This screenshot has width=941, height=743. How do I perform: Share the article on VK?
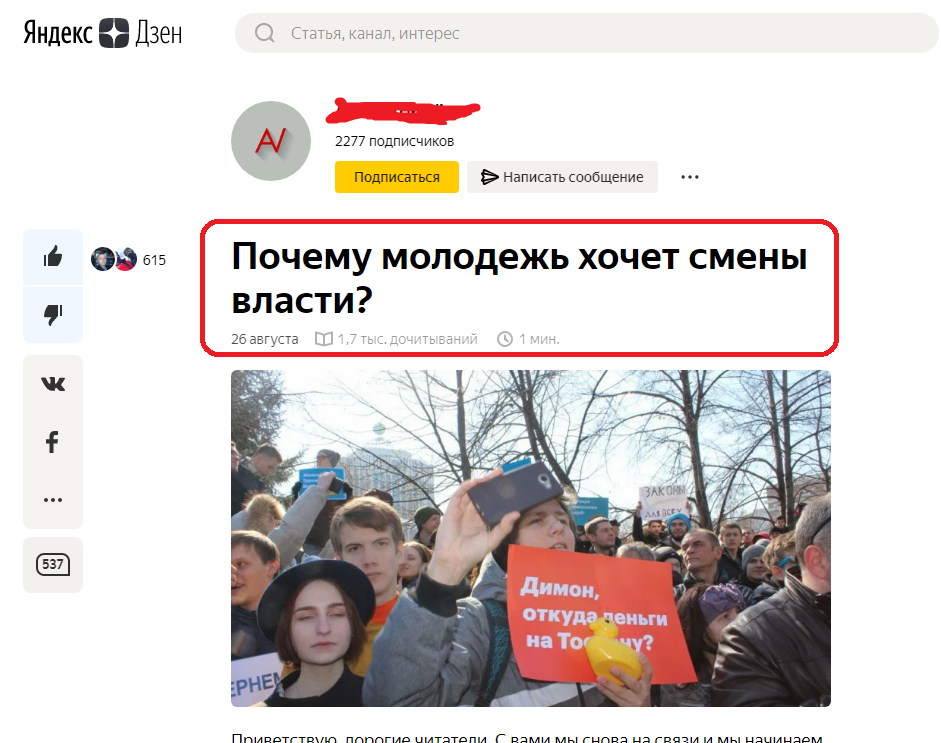tap(53, 384)
